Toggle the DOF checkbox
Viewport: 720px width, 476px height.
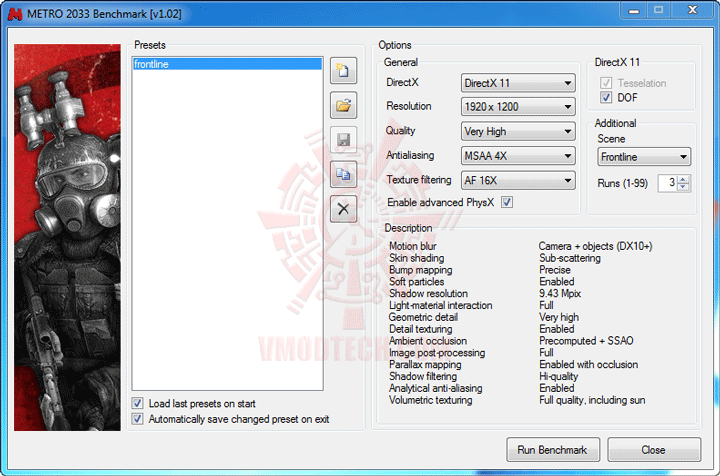point(606,97)
